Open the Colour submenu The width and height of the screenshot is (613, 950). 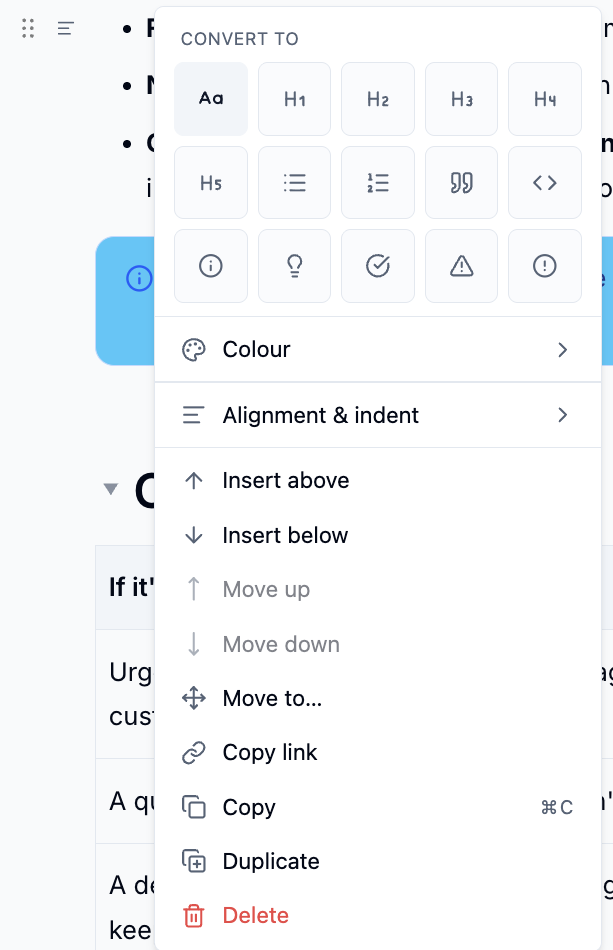tap(378, 350)
